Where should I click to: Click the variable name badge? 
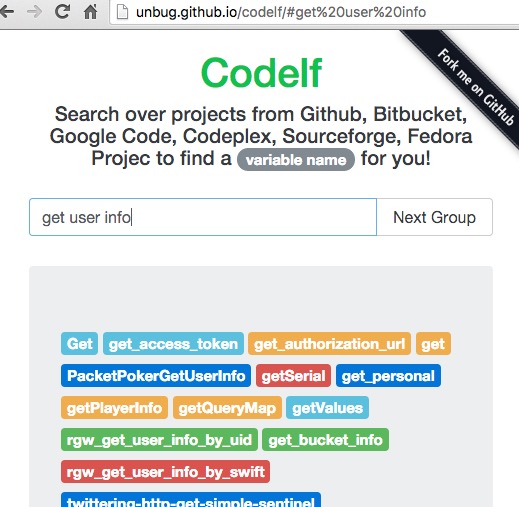(x=296, y=160)
